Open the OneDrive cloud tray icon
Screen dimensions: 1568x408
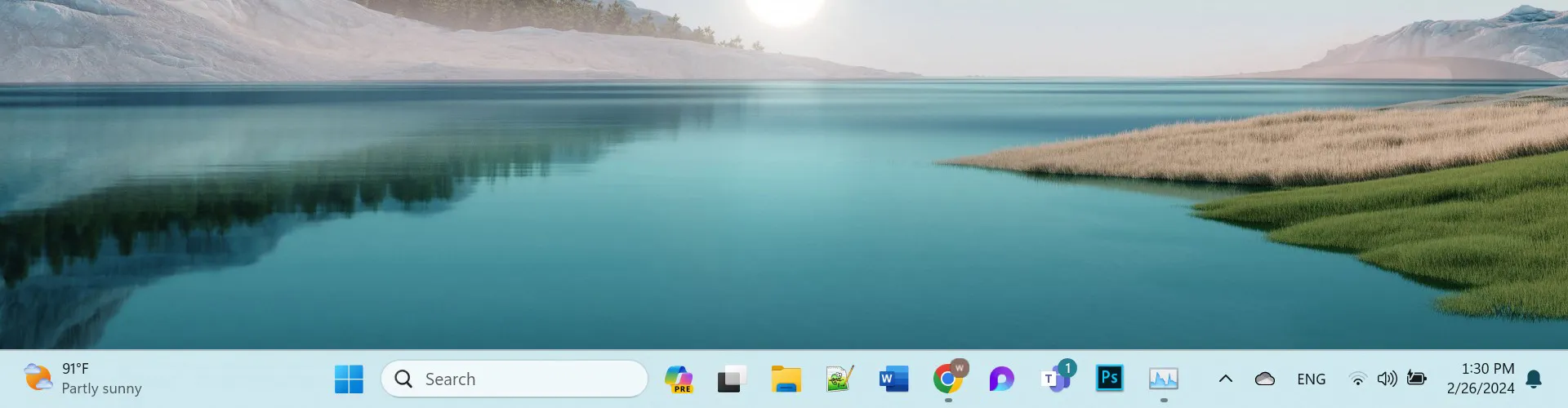coord(1265,379)
